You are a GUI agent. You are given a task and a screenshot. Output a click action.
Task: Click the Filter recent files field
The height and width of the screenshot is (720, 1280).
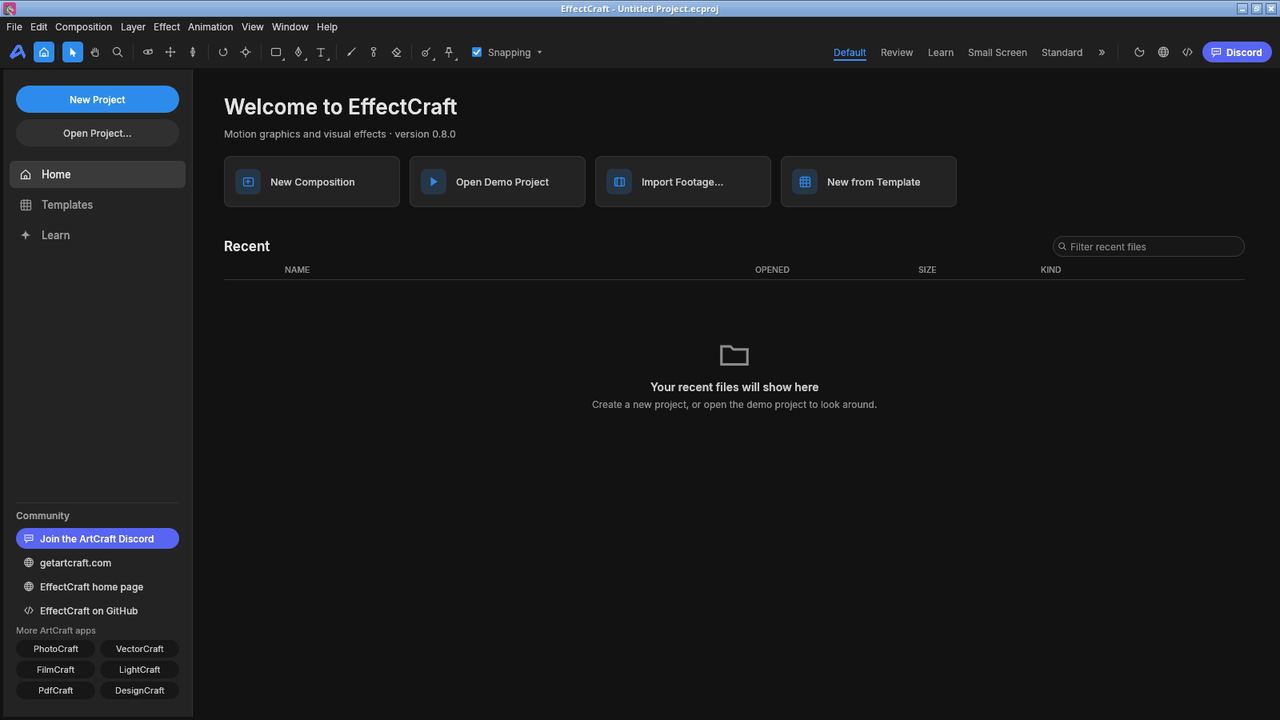coord(1148,247)
